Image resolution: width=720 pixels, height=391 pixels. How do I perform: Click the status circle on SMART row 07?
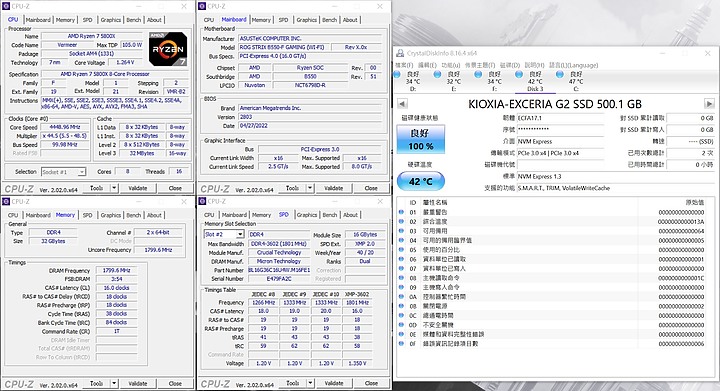click(401, 268)
